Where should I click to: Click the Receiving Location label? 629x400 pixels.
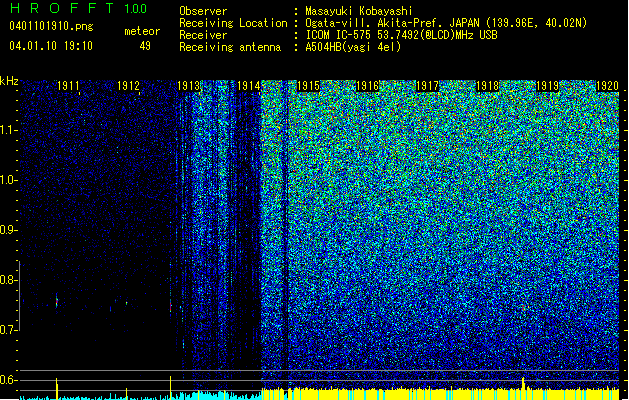233,23
